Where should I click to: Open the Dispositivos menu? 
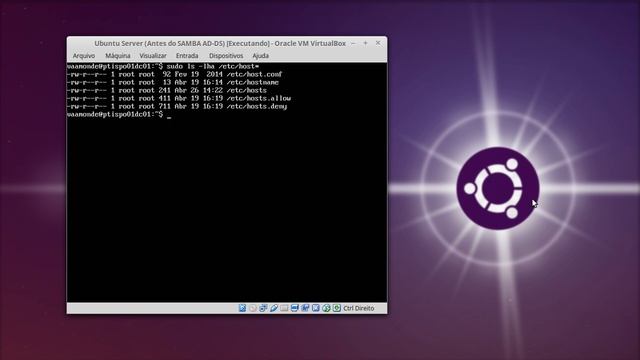pos(226,56)
